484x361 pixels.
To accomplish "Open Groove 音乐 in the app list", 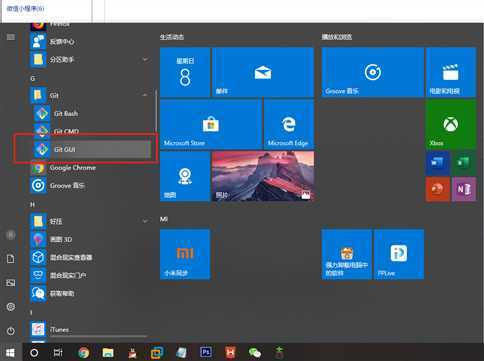I will tap(90, 186).
